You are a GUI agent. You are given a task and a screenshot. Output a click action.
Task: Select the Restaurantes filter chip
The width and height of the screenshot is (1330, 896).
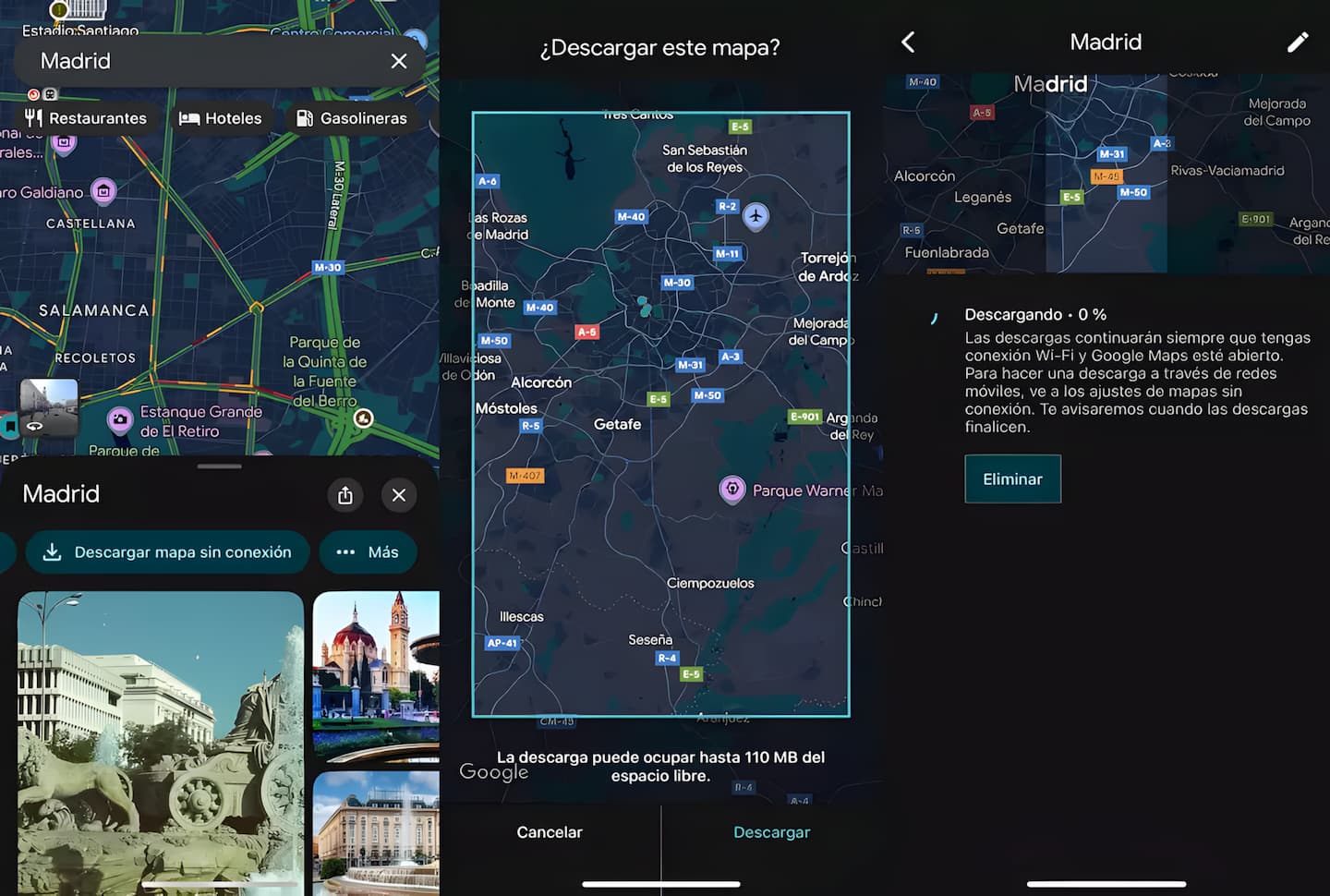pyautogui.click(x=86, y=118)
